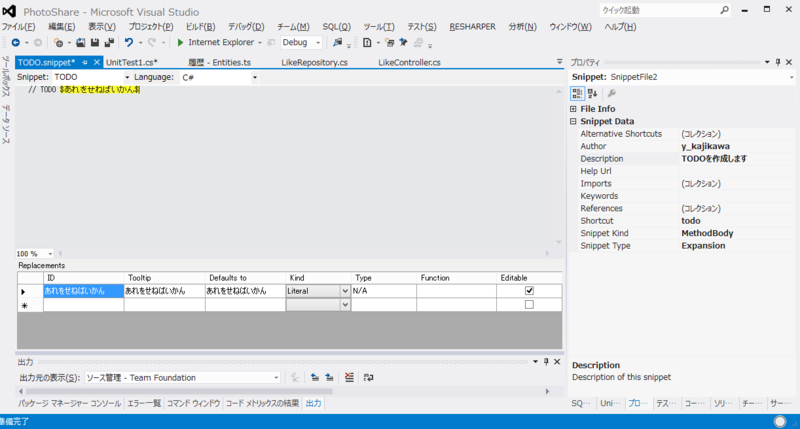Open the Snippet TODO dropdown
The width and height of the screenshot is (800, 429).
(127, 78)
